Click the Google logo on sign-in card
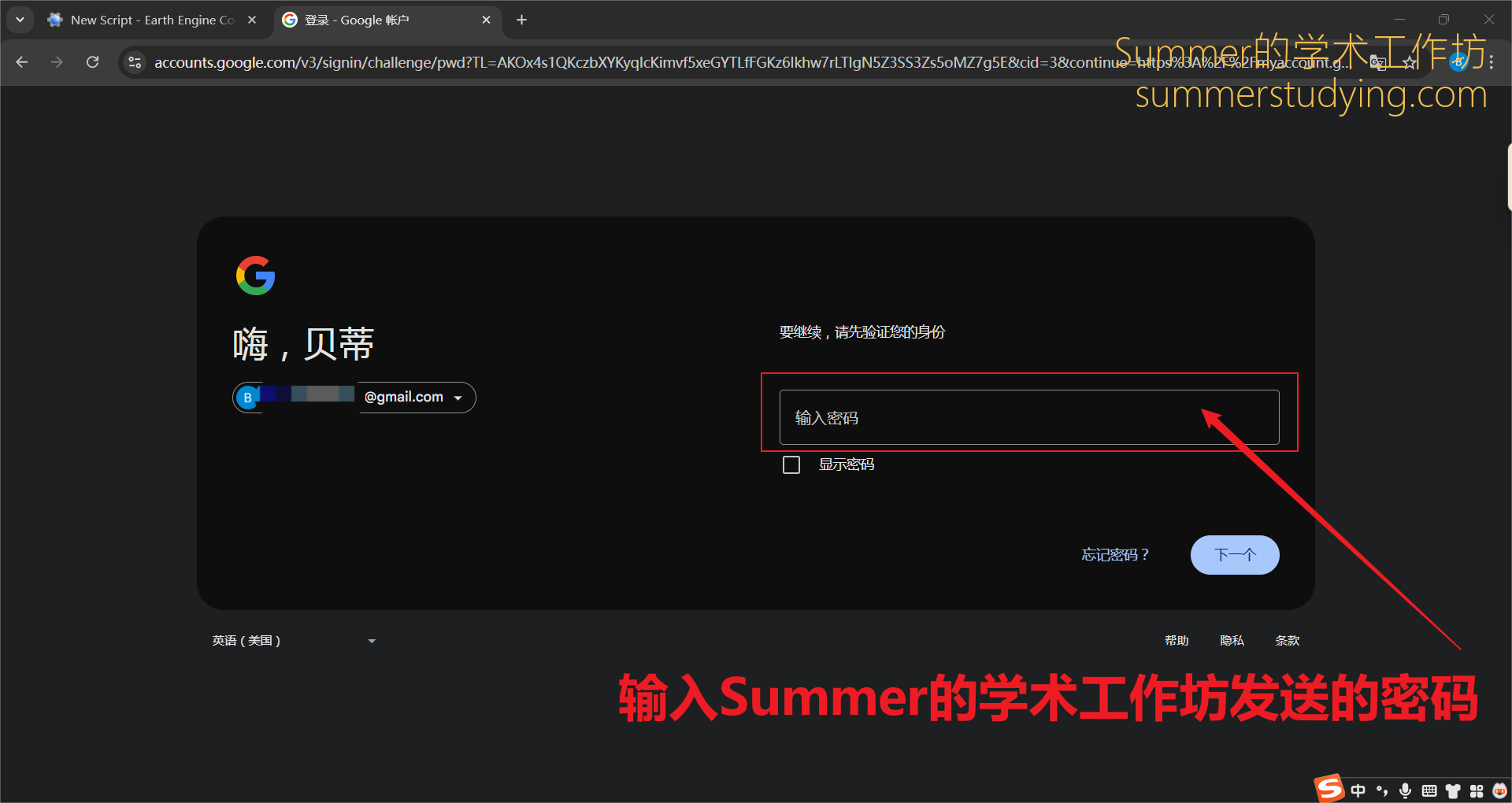The height and width of the screenshot is (803, 1512). pos(255,276)
